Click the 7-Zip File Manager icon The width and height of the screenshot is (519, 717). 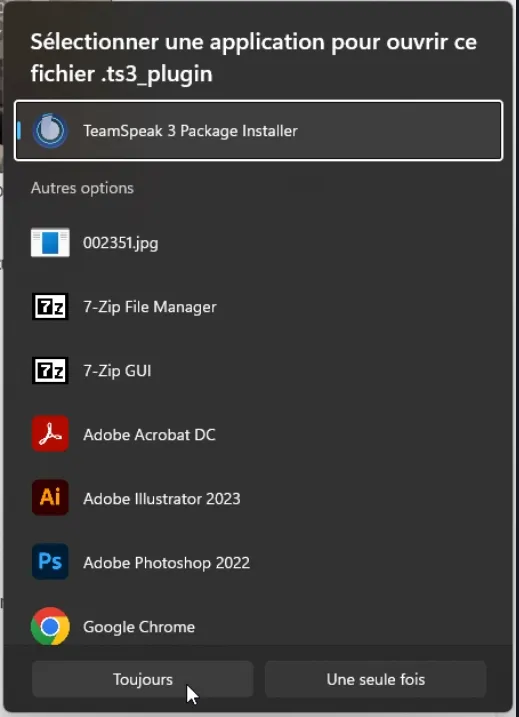(x=50, y=306)
